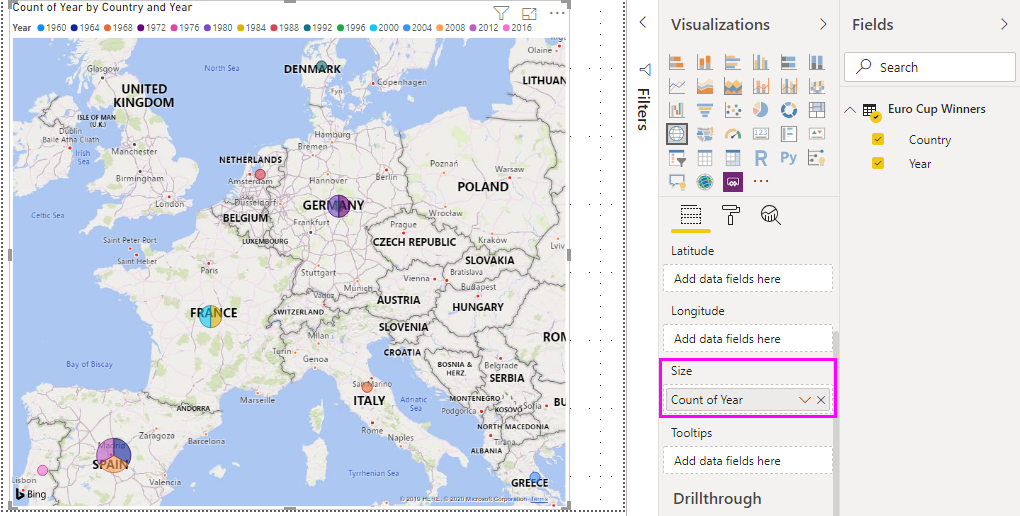Select the Funnel chart visual
The image size is (1020, 516).
coord(705,109)
